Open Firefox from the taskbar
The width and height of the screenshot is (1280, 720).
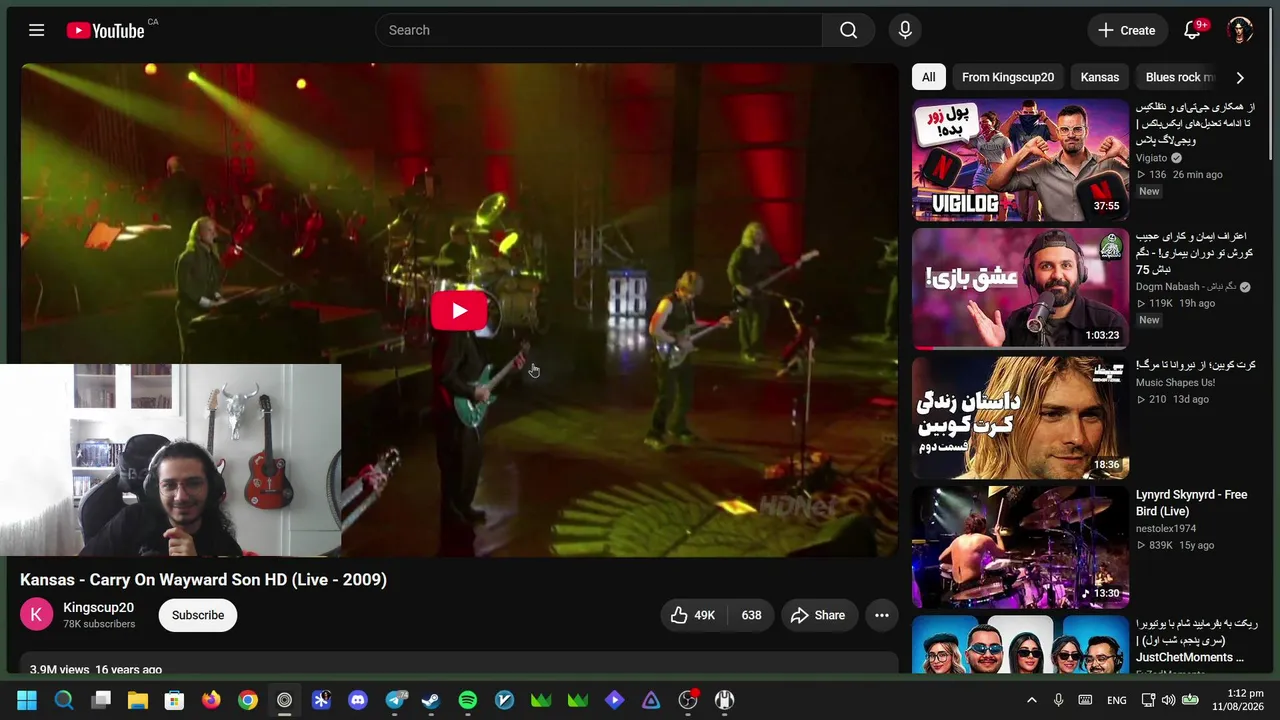(211, 700)
